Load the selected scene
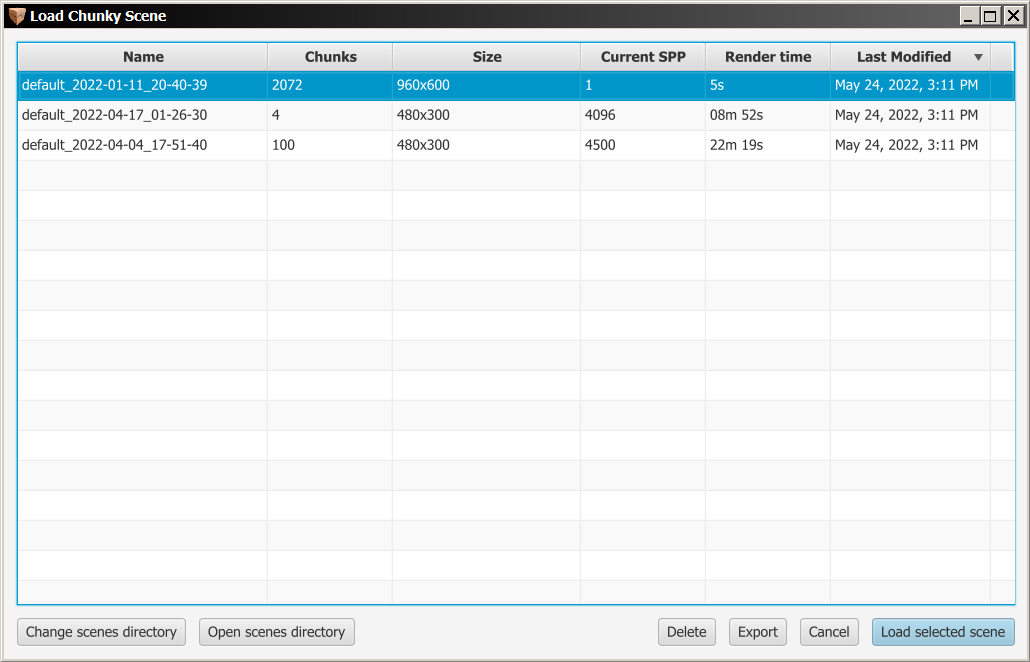 [x=943, y=631]
